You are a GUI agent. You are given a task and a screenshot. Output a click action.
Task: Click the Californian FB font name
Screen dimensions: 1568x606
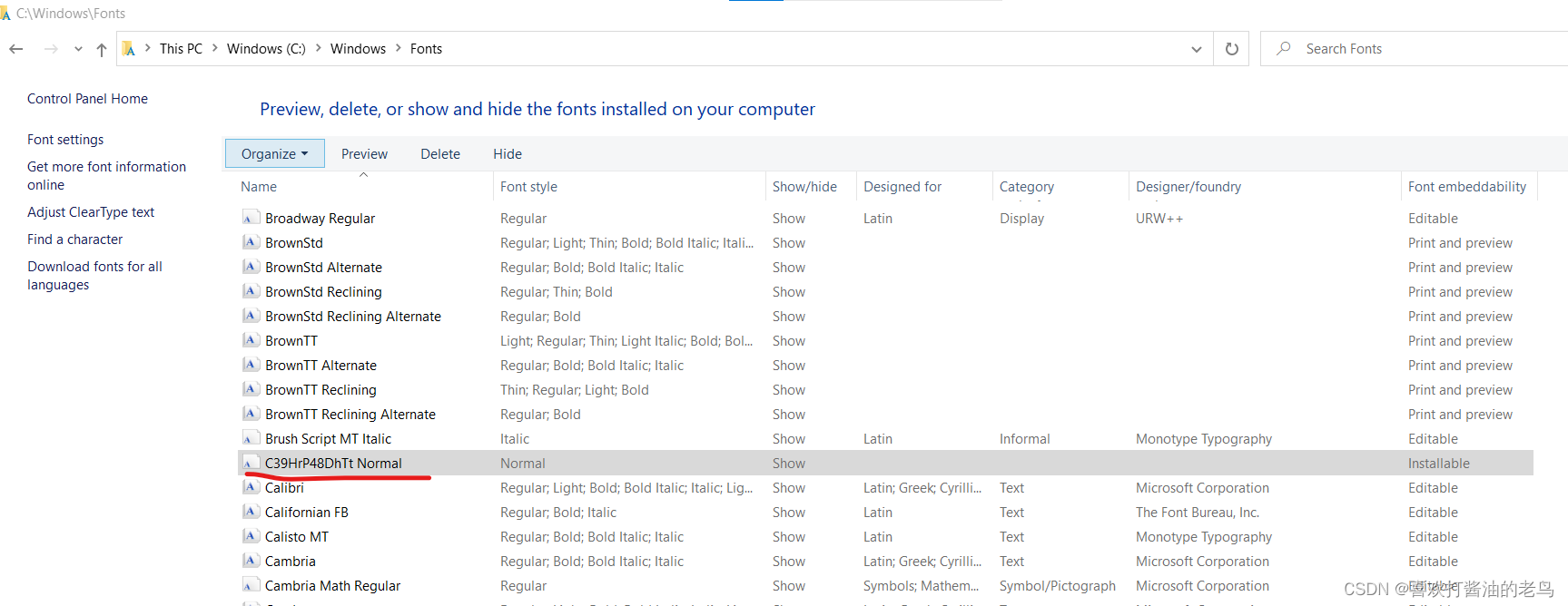[x=307, y=513]
